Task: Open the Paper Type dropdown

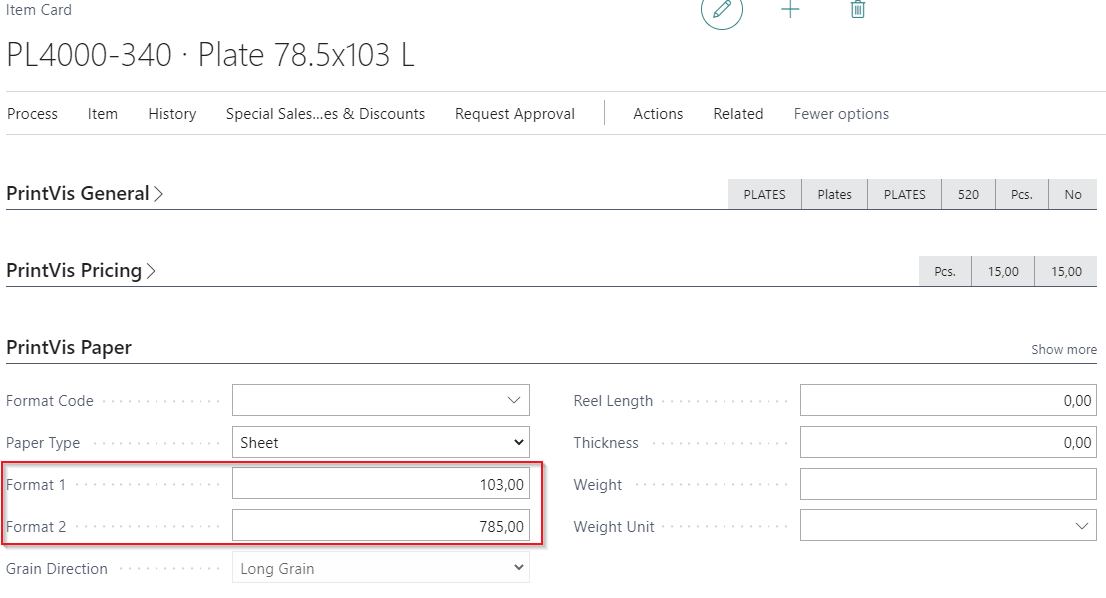Action: point(380,443)
